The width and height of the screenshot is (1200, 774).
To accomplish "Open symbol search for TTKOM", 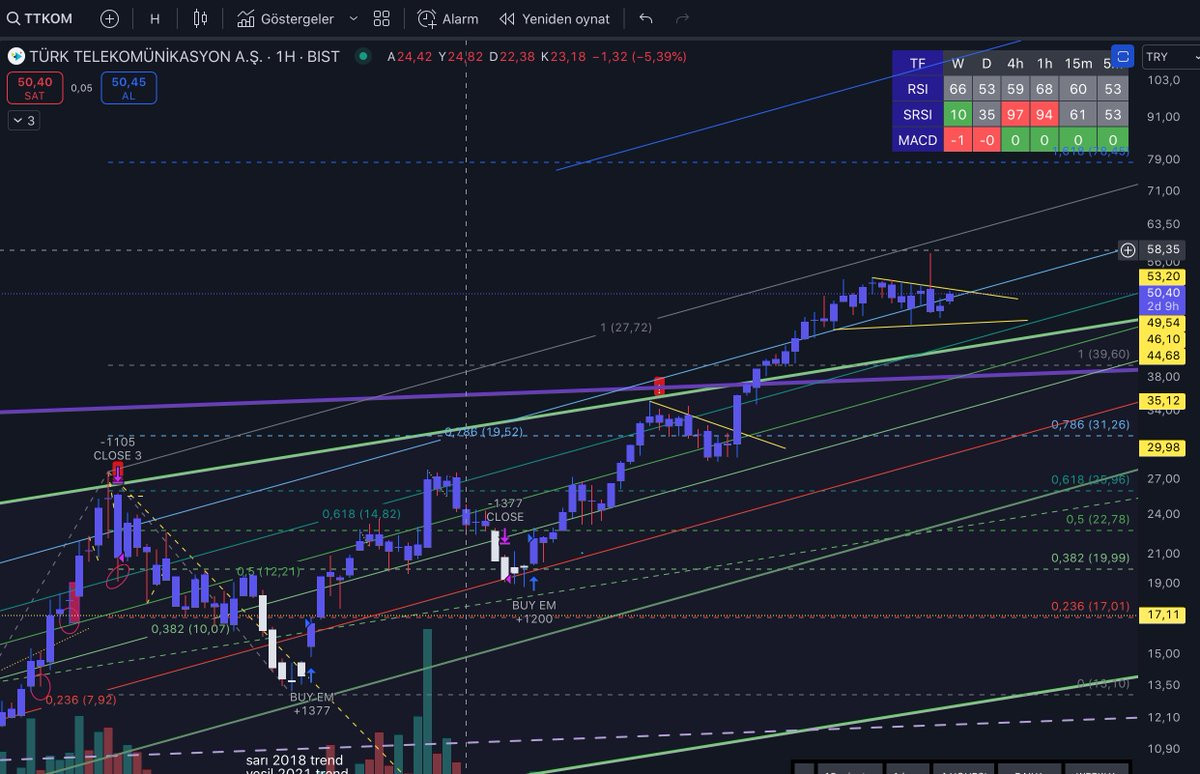I will pos(38,18).
